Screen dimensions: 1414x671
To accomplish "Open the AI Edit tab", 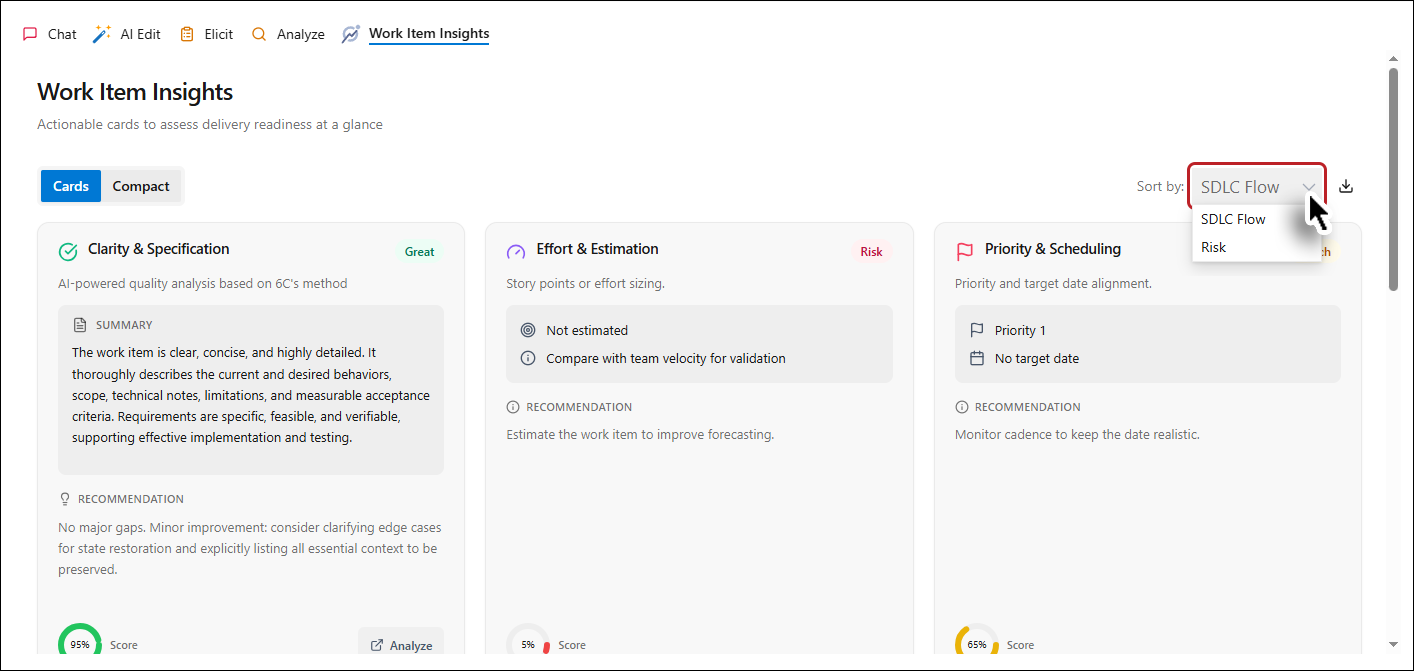I will (x=126, y=34).
